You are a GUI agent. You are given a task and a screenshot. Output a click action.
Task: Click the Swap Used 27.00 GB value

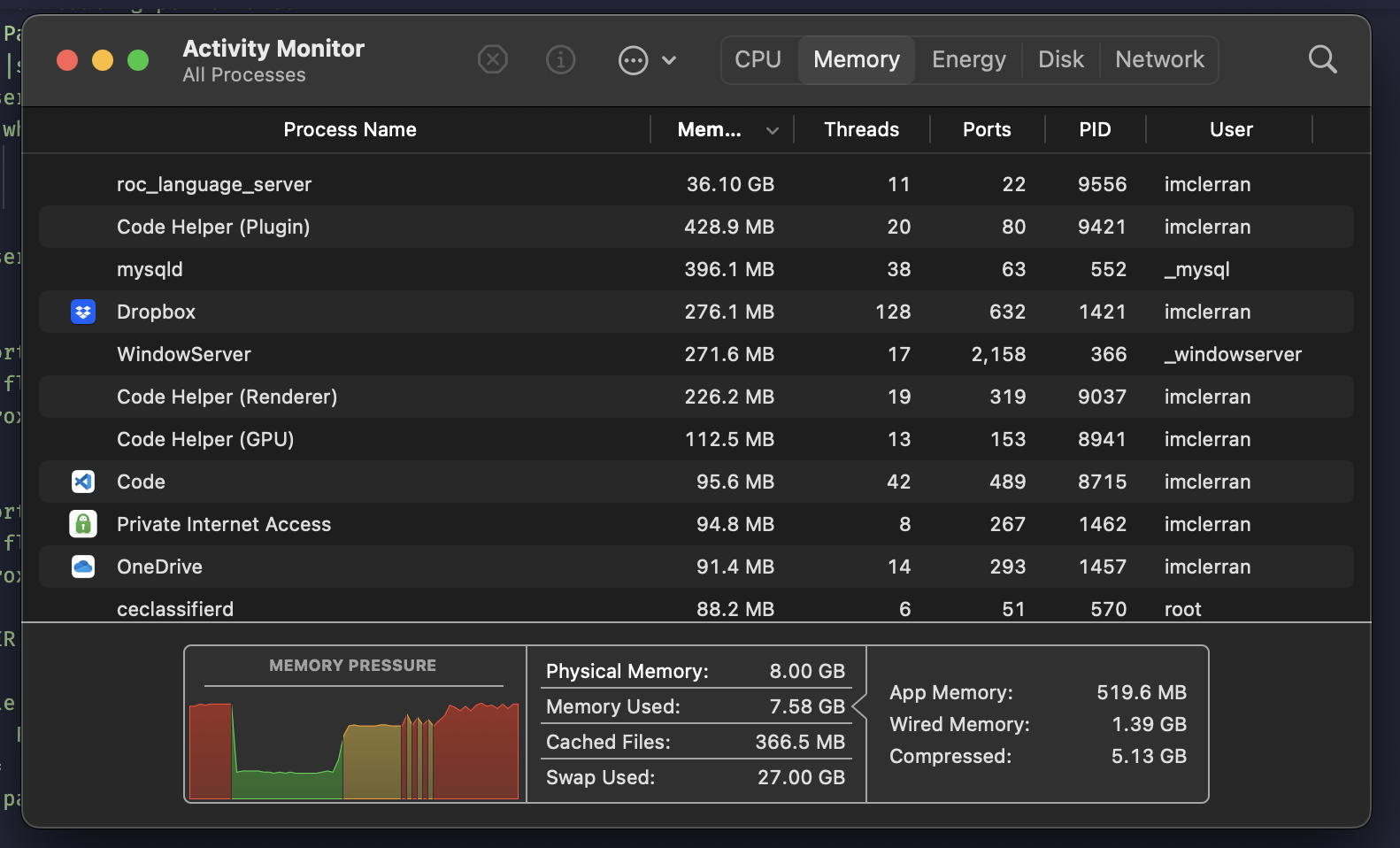[x=801, y=777]
